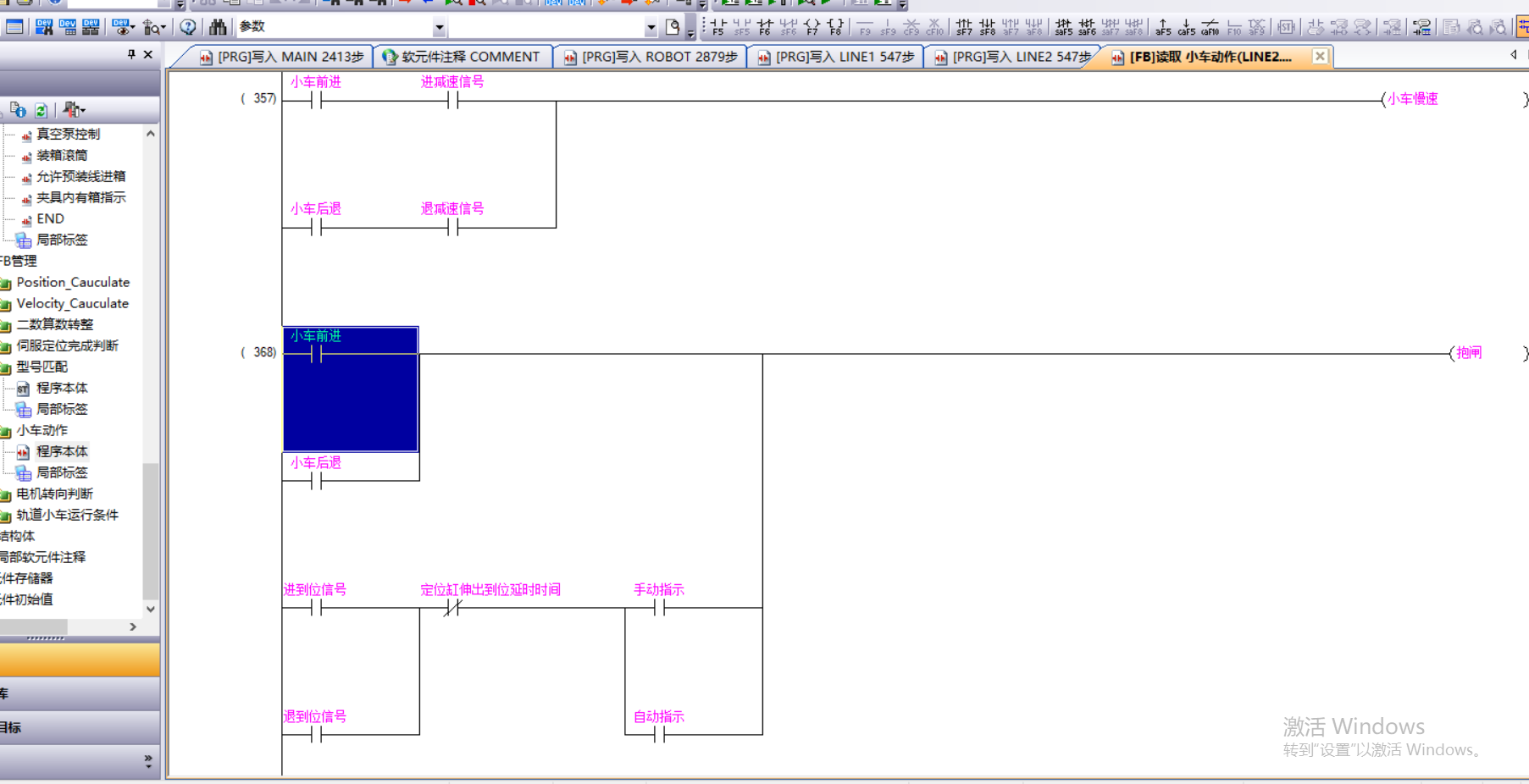Screen dimensions: 1529x784
Task: Select the F7 coil insert icon
Action: 812,27
